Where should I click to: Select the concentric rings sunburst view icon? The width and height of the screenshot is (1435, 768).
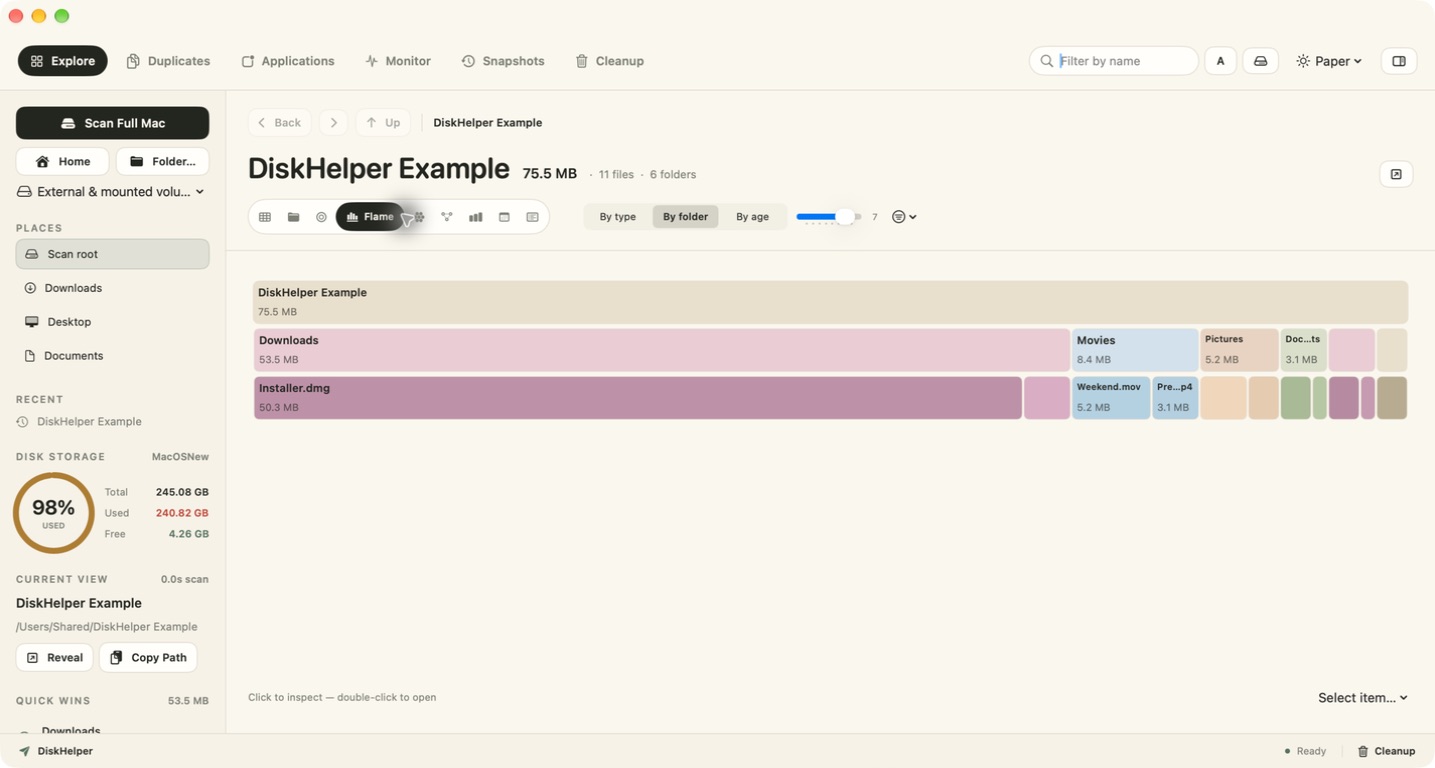point(321,217)
